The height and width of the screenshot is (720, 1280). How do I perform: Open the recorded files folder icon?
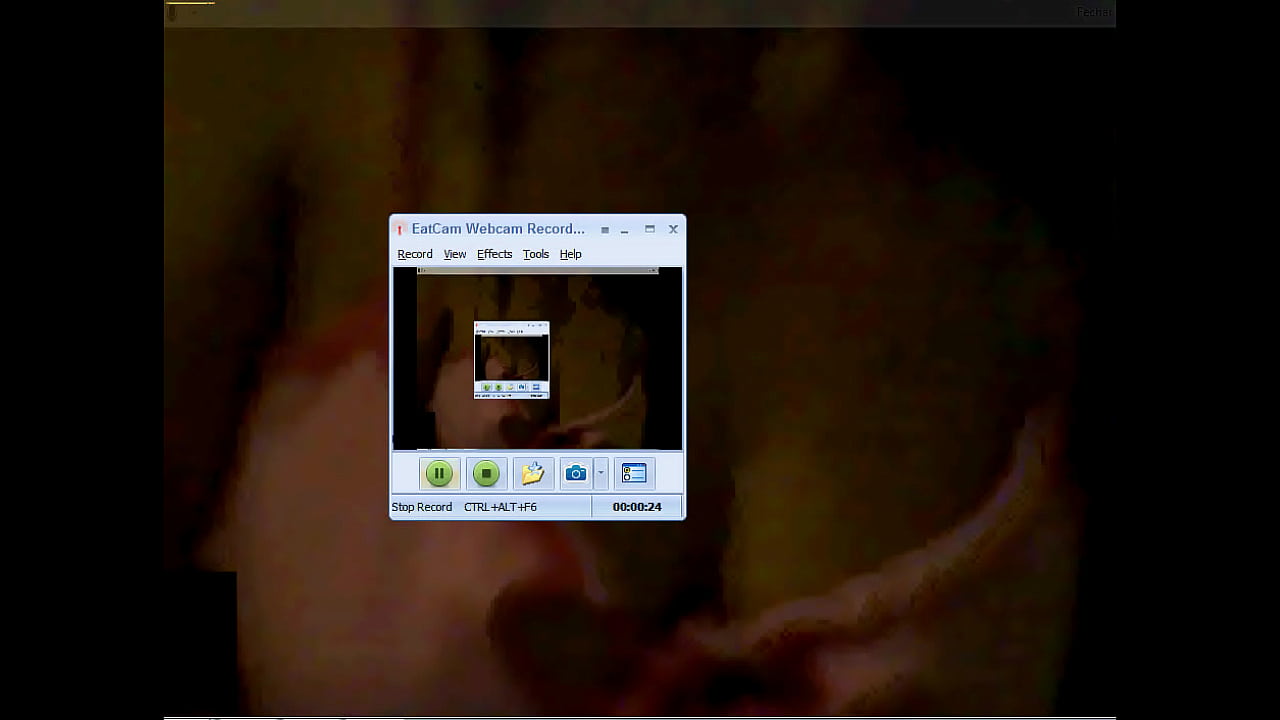[532, 473]
